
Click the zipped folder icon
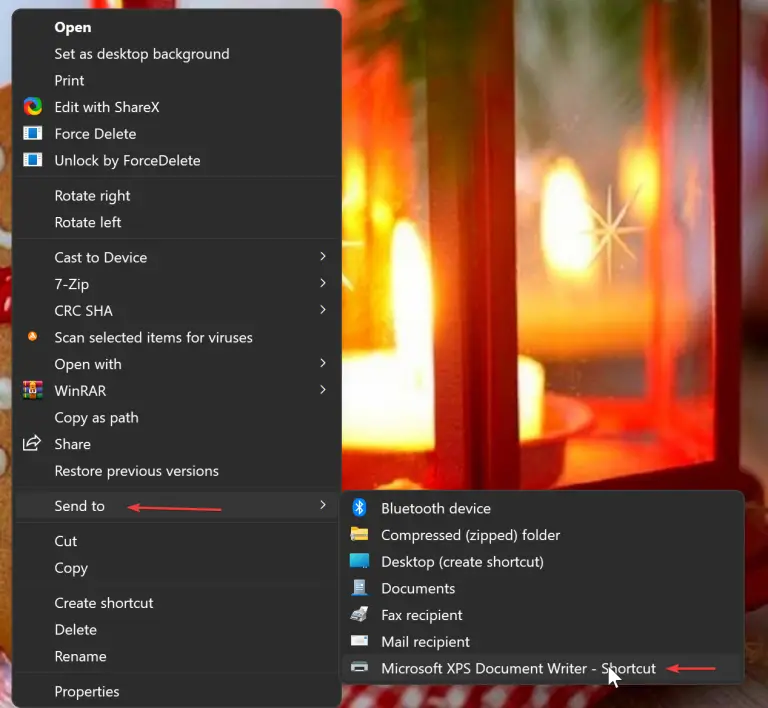tap(360, 534)
